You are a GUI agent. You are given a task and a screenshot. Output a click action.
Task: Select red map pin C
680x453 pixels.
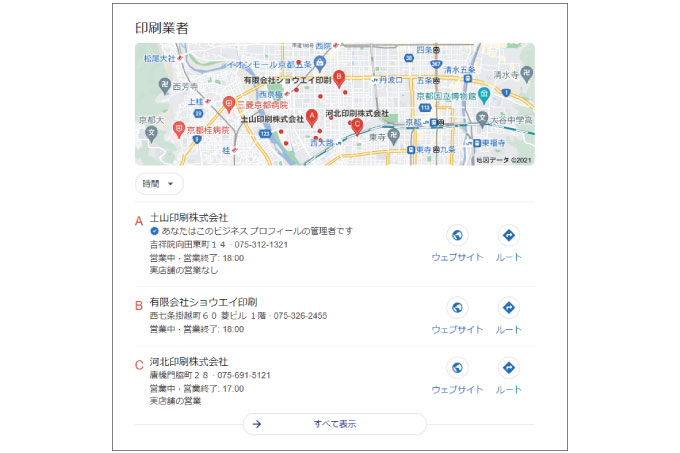(x=357, y=126)
